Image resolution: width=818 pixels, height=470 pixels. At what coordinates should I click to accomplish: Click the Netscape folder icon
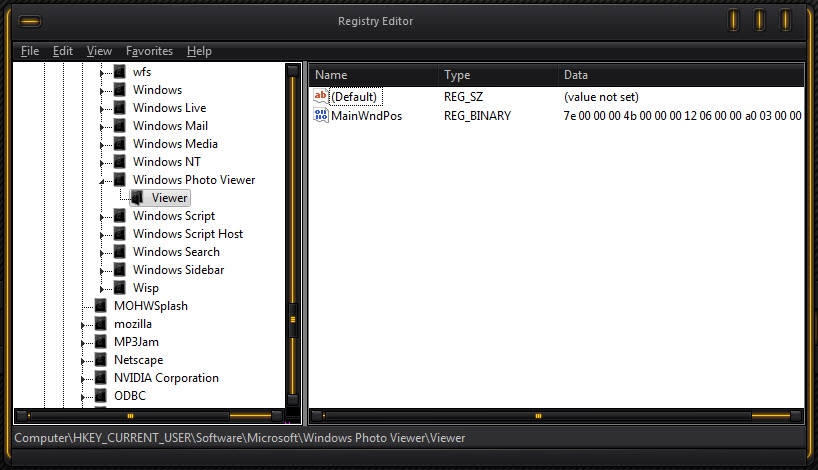click(101, 360)
